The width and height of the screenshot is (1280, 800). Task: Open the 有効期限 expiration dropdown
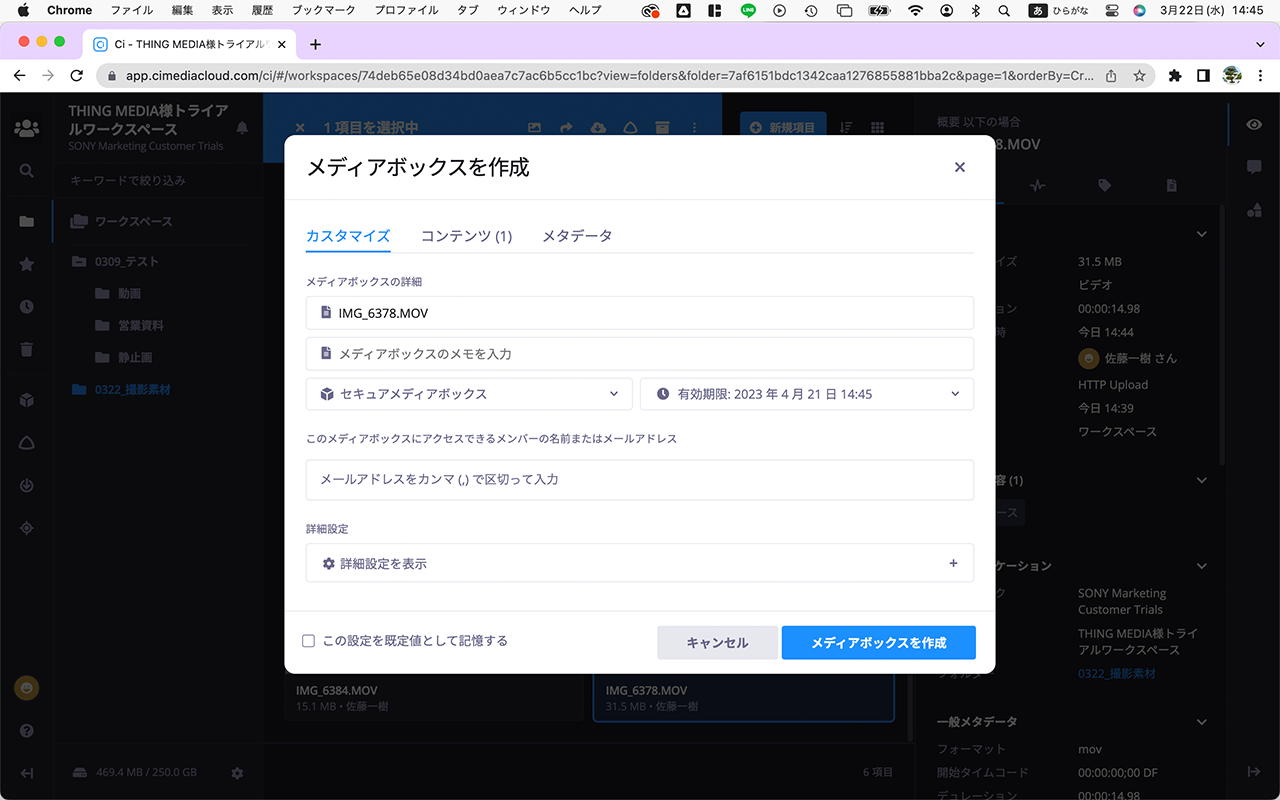pos(806,394)
